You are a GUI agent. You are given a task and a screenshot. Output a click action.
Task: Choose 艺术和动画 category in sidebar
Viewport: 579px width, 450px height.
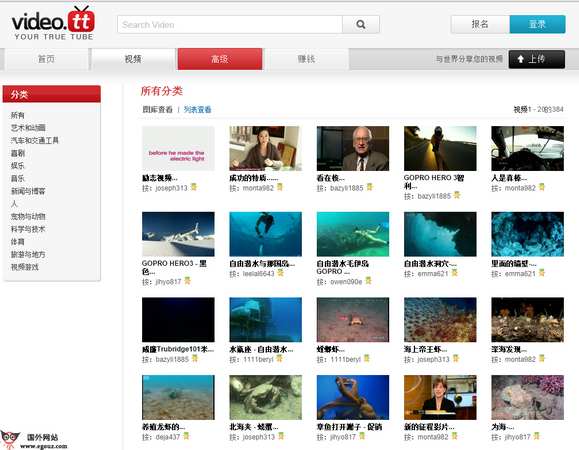[28, 128]
